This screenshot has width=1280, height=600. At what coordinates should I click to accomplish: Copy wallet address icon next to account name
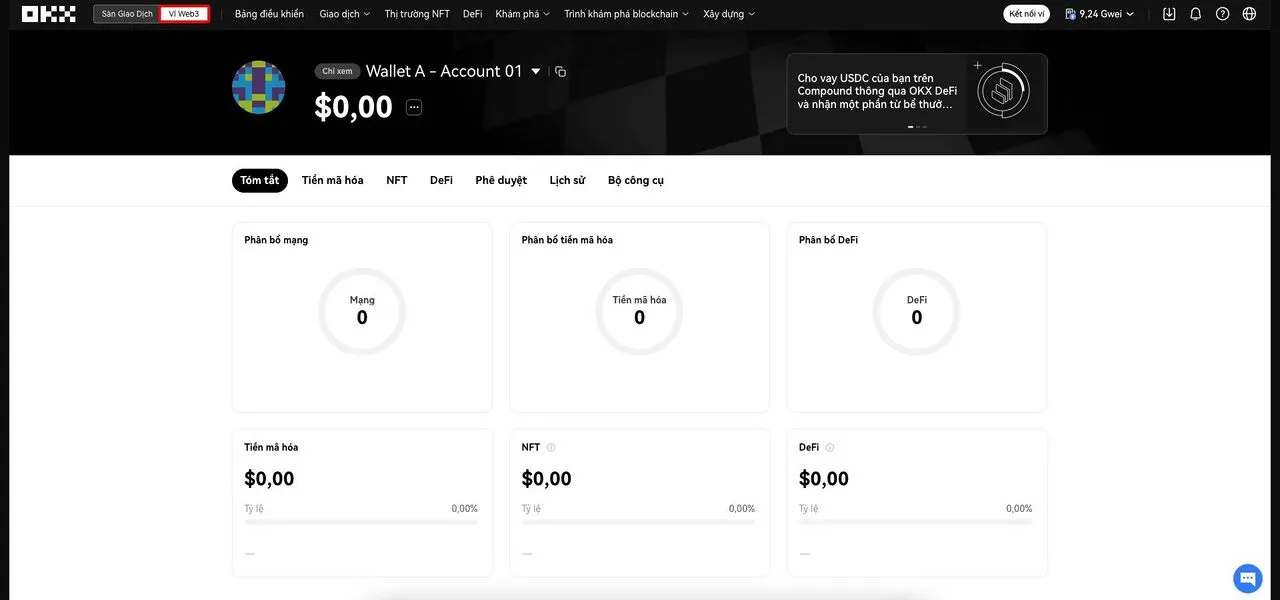pos(560,71)
